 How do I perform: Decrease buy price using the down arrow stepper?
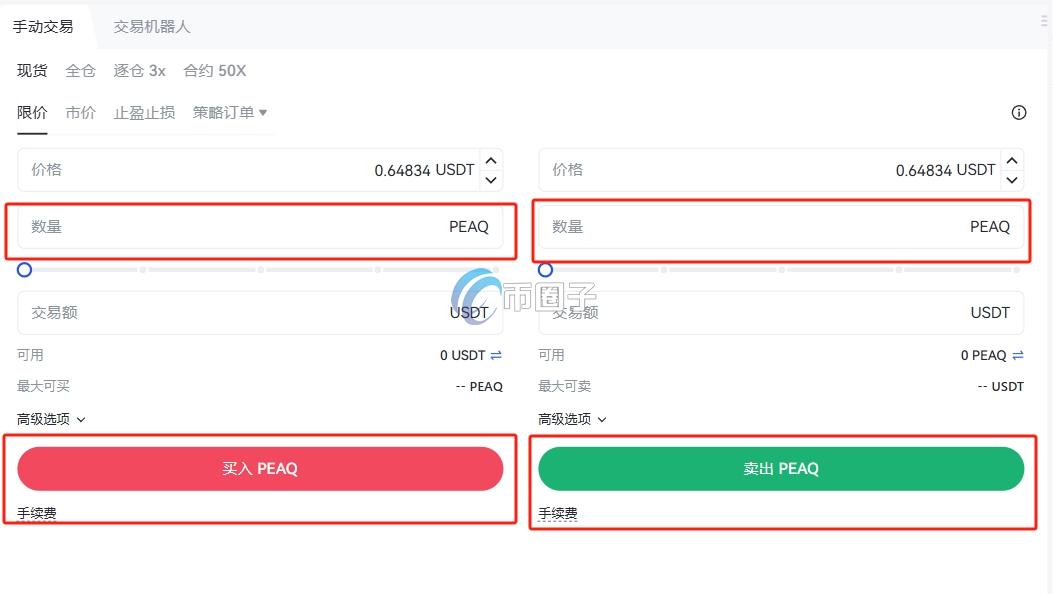(x=491, y=178)
